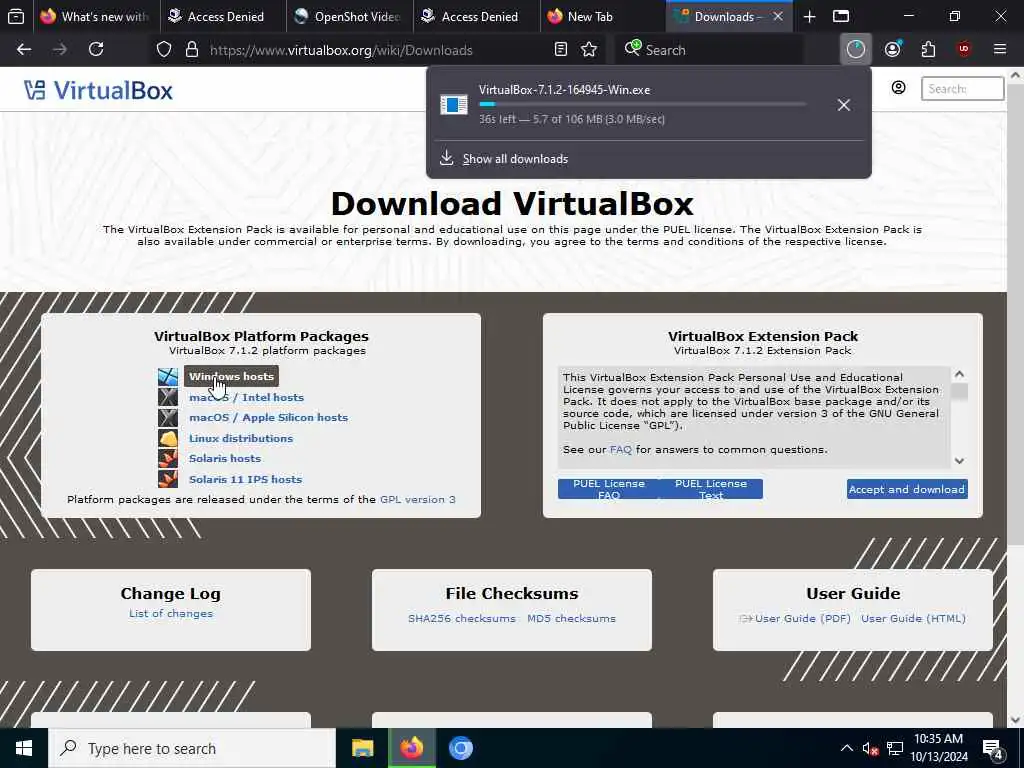
Task: Click the PUEL License FAQ button
Action: click(x=609, y=489)
